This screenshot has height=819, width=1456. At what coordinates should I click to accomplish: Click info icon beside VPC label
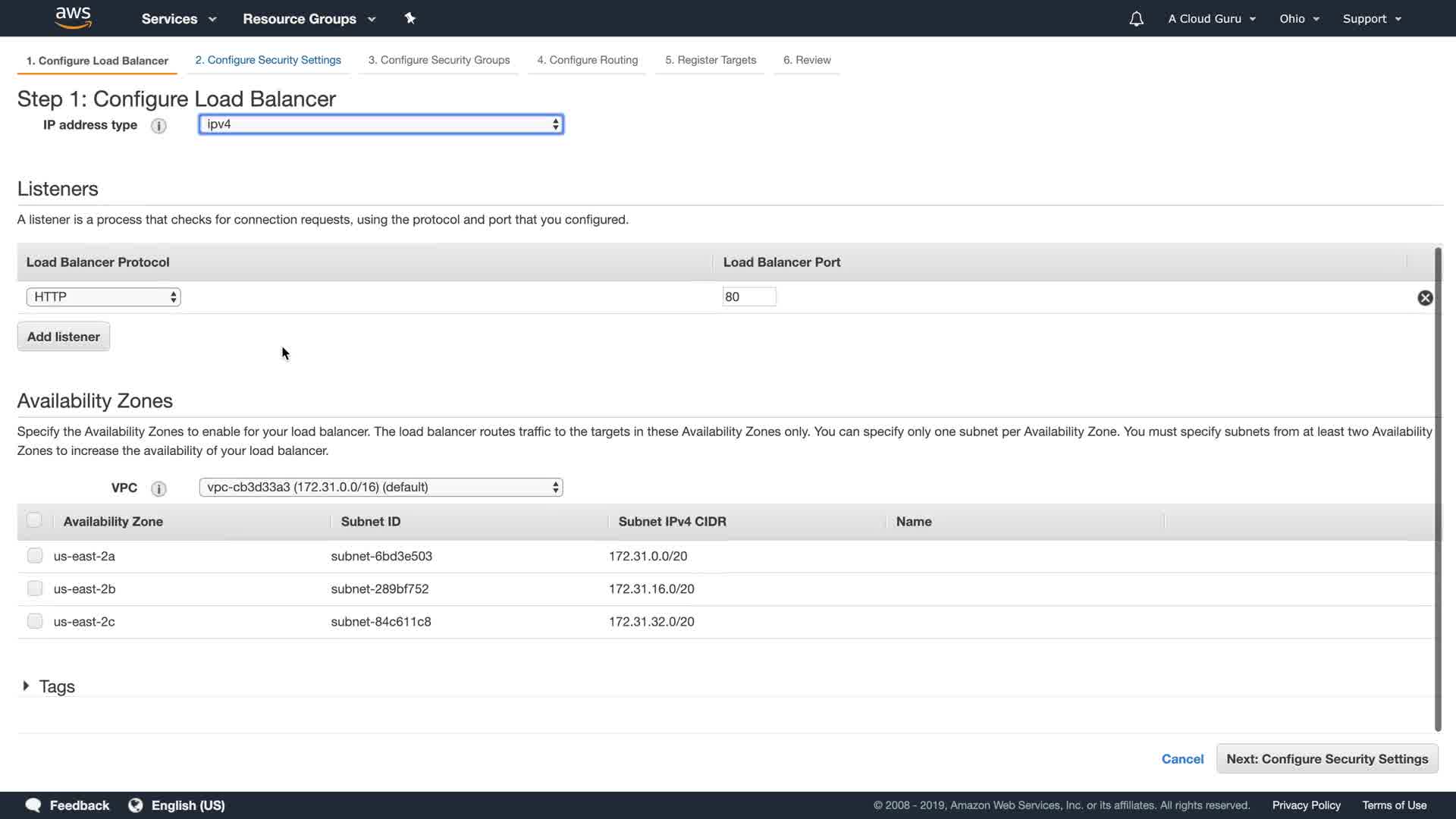[158, 488]
